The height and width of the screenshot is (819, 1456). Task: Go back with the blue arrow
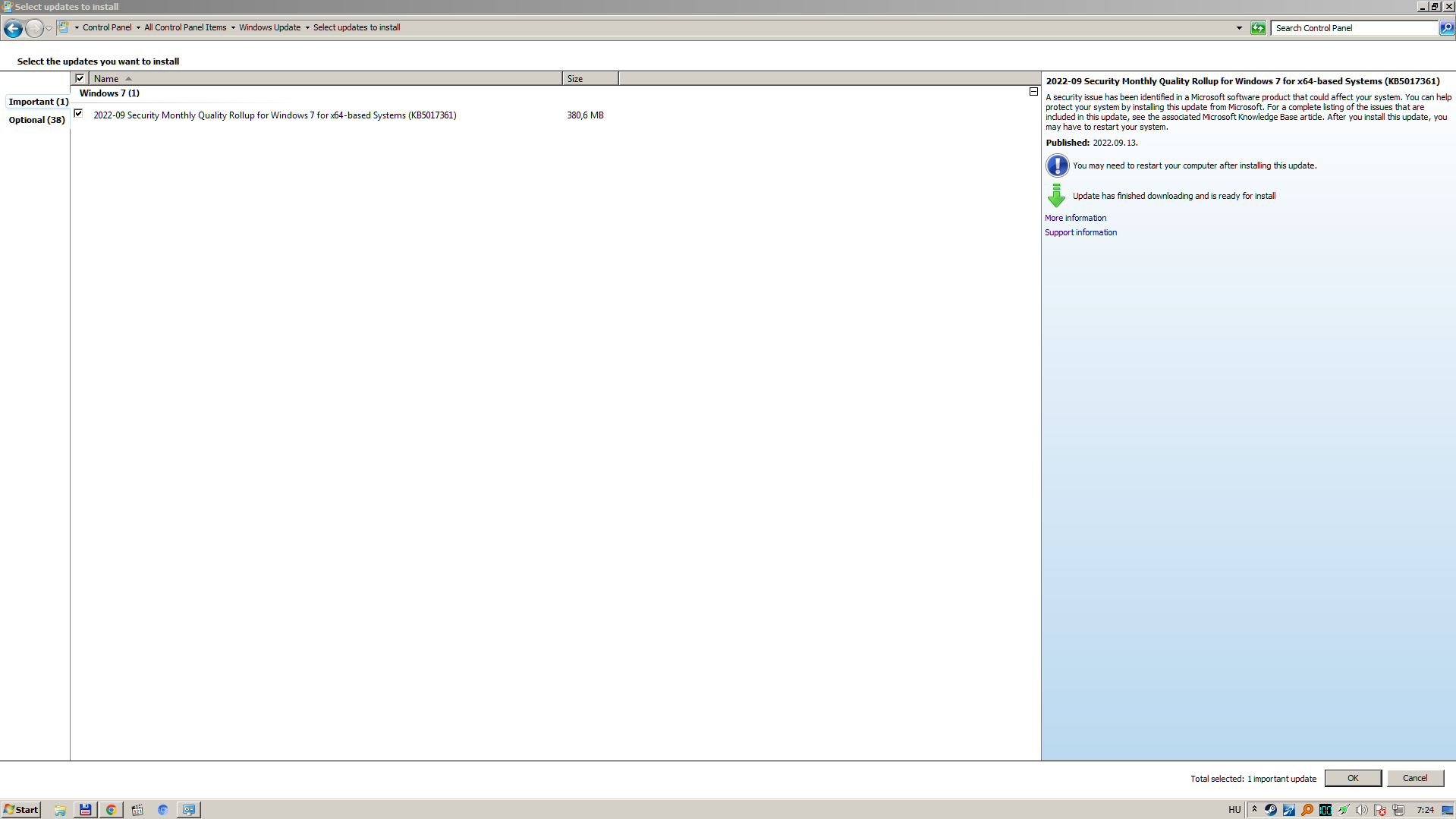click(x=13, y=28)
